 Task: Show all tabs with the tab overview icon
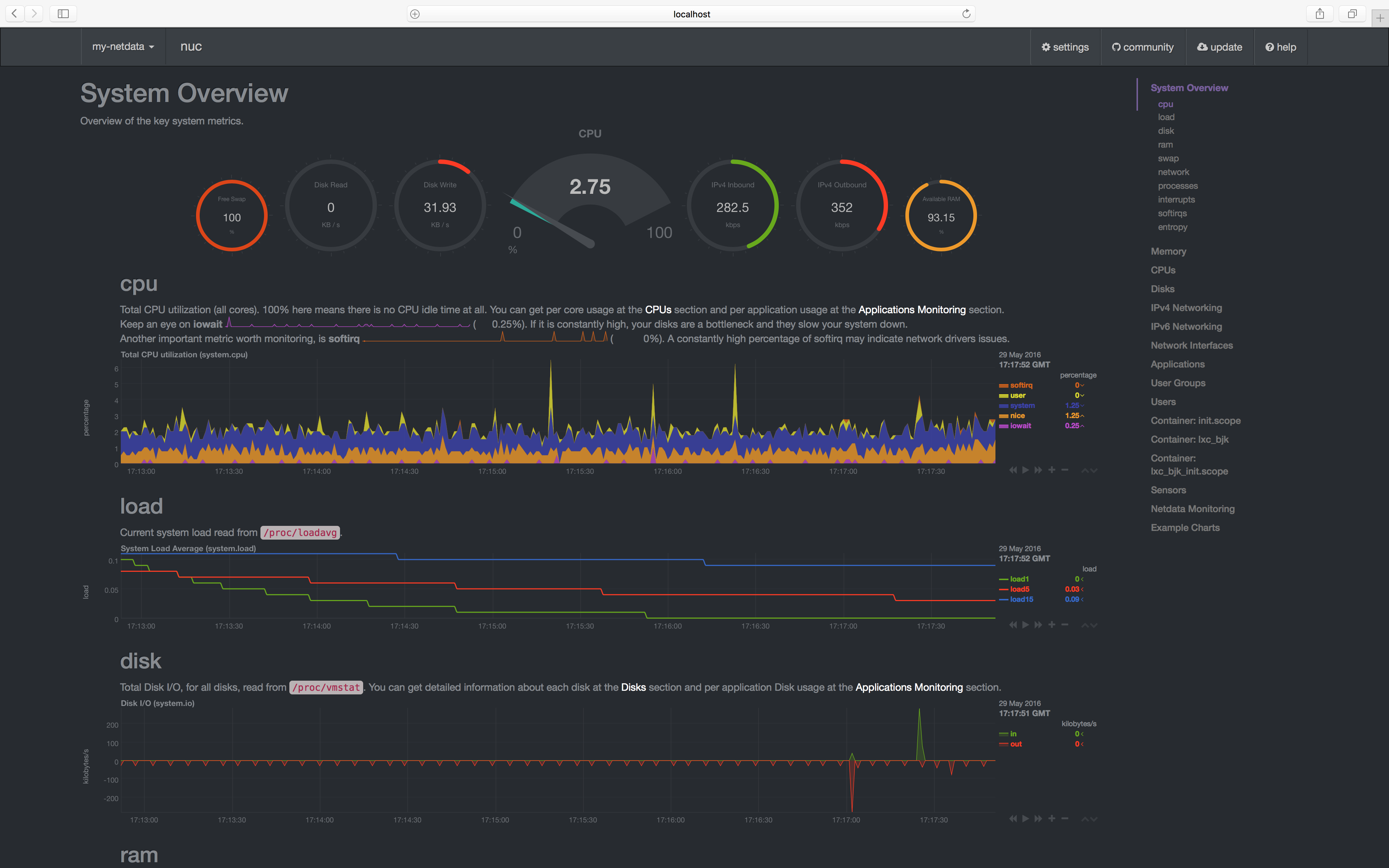pyautogui.click(x=1352, y=13)
